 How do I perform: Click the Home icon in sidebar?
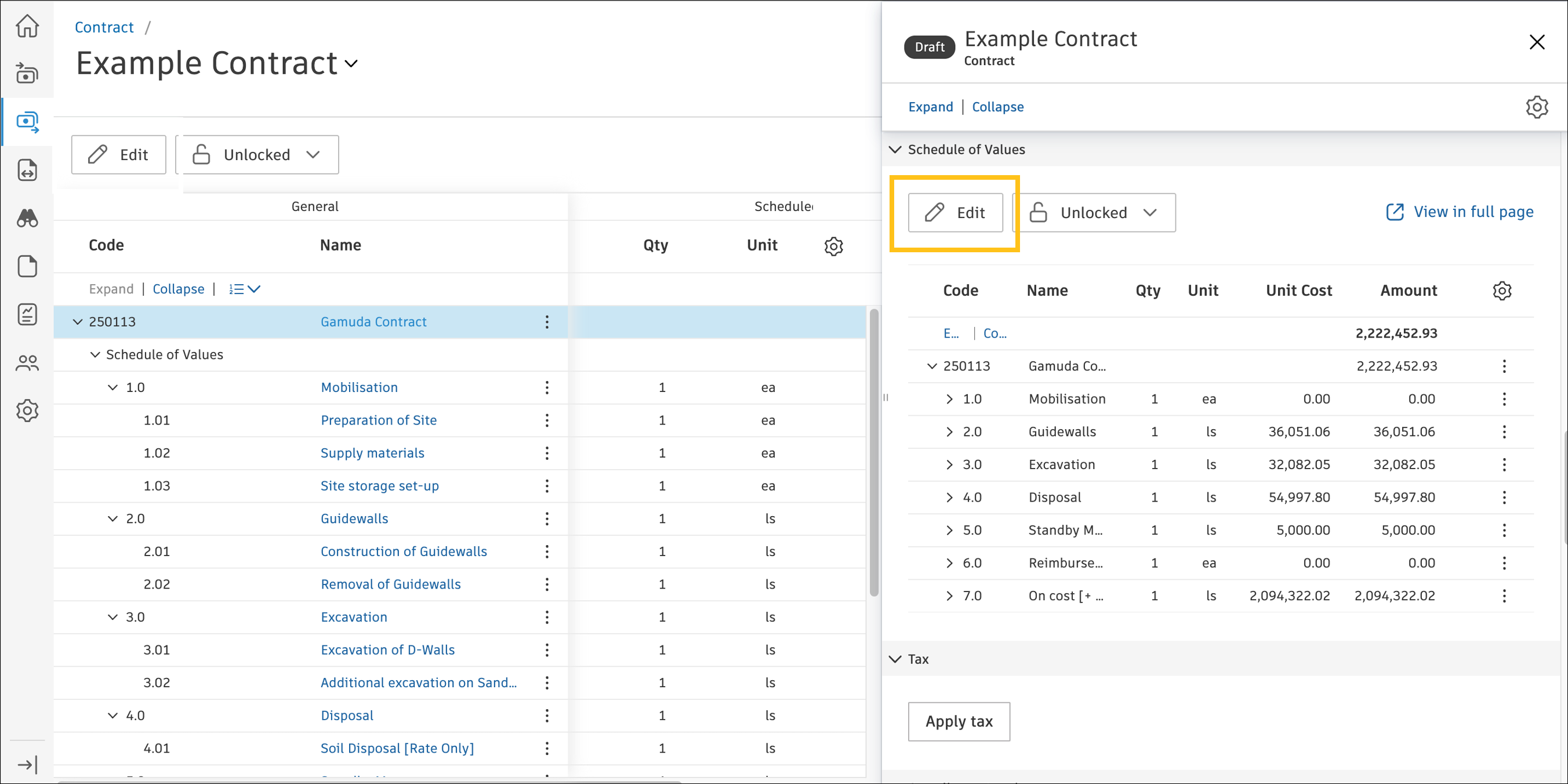pyautogui.click(x=27, y=26)
